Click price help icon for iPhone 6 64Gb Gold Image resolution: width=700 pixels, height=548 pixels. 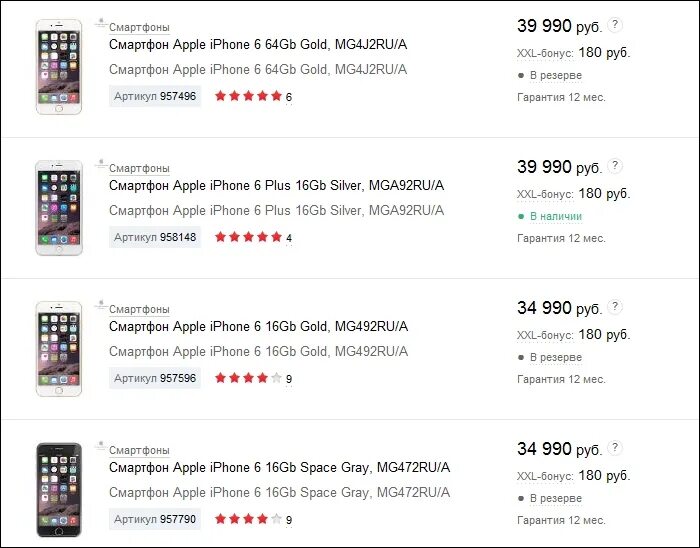point(615,25)
